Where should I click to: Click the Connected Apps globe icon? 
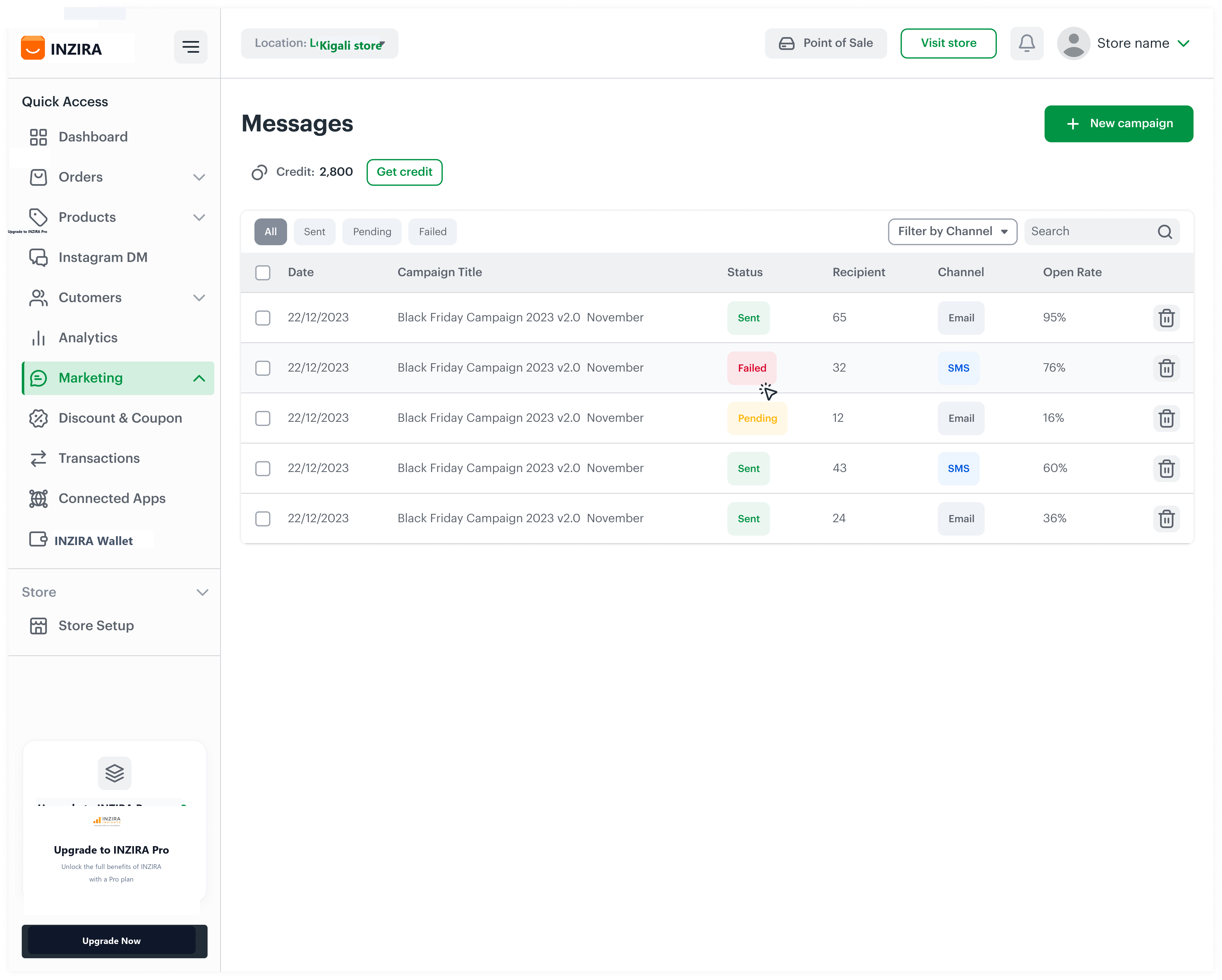click(38, 499)
